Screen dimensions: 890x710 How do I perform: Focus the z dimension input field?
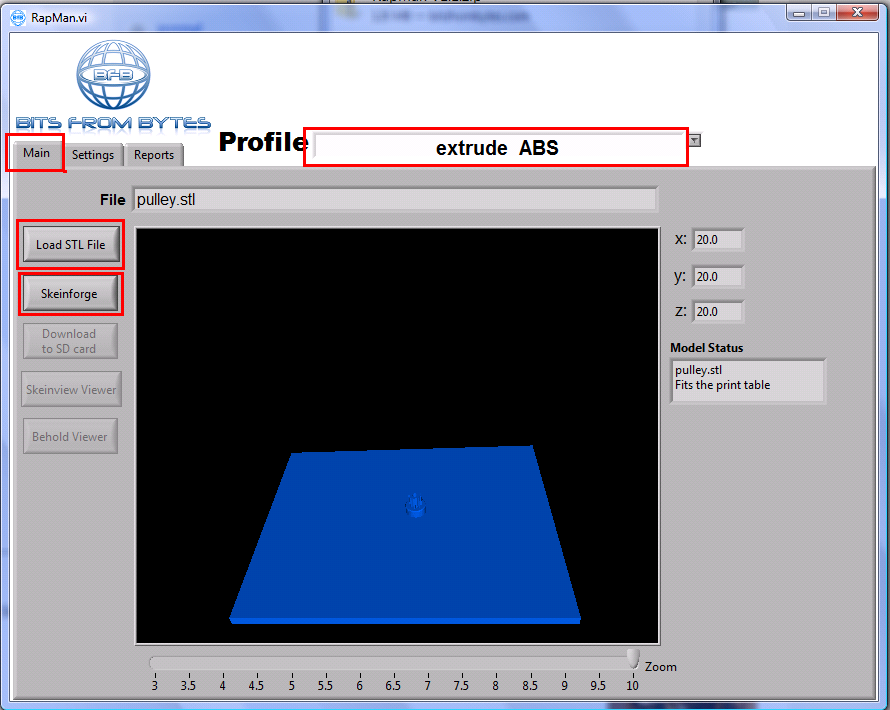717,312
